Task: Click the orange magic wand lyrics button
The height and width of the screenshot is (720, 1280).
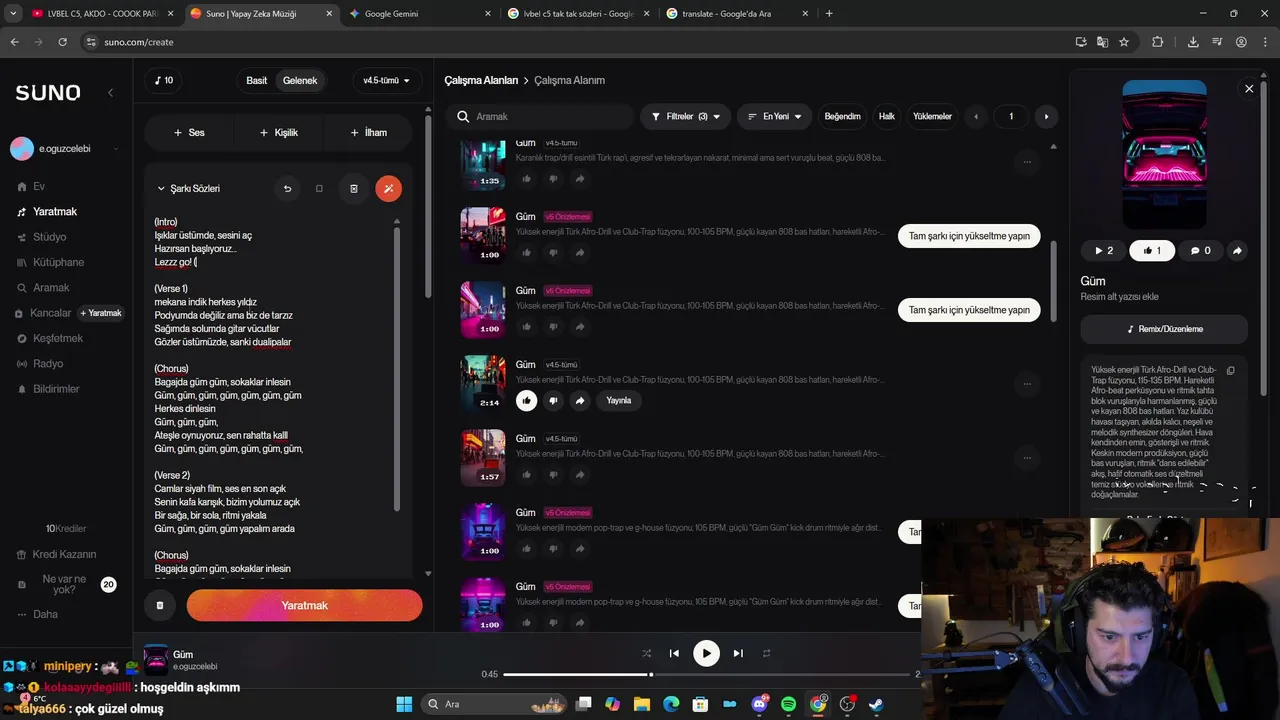Action: pos(388,188)
